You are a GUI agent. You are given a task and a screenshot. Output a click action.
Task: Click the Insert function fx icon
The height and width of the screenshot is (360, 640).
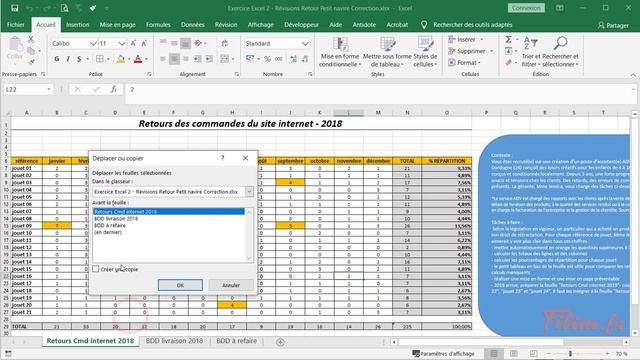113,89
